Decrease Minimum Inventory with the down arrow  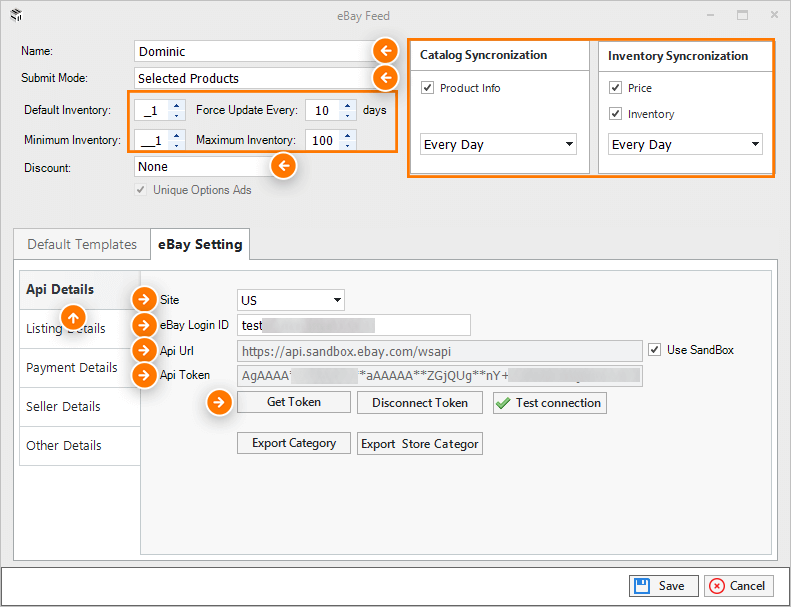tap(177, 146)
